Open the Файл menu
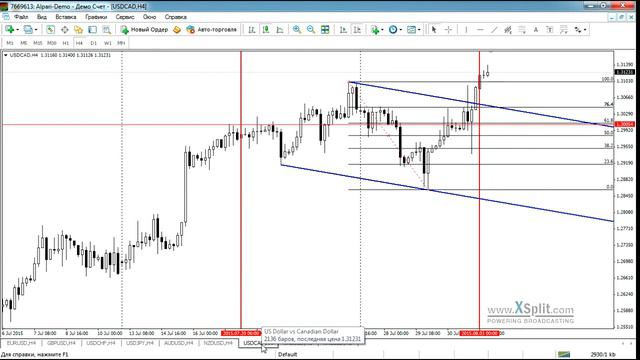640x360 pixels. point(21,17)
